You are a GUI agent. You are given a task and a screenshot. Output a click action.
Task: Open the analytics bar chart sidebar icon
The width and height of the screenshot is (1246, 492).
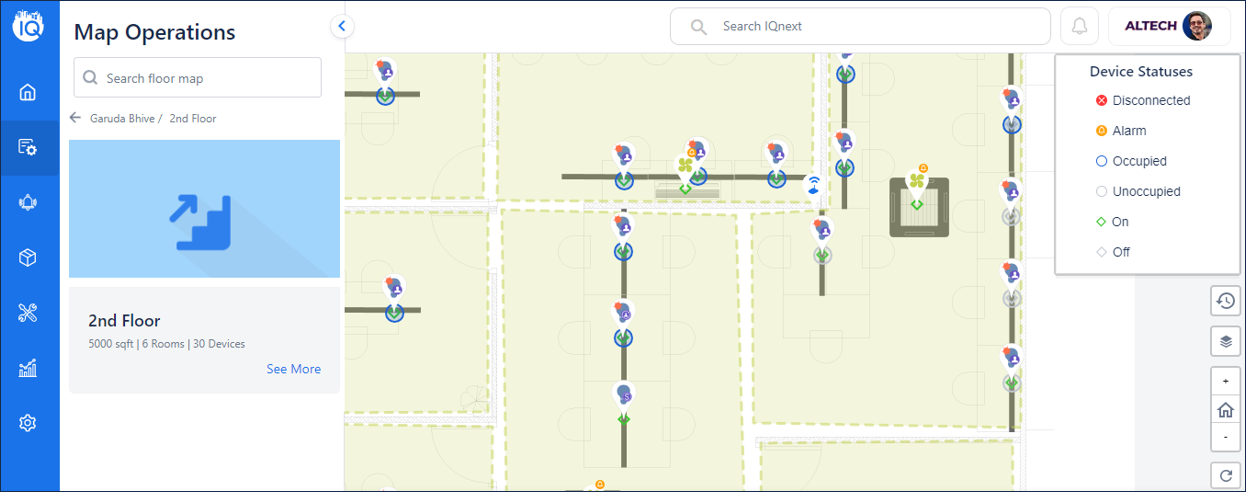[x=28, y=368]
